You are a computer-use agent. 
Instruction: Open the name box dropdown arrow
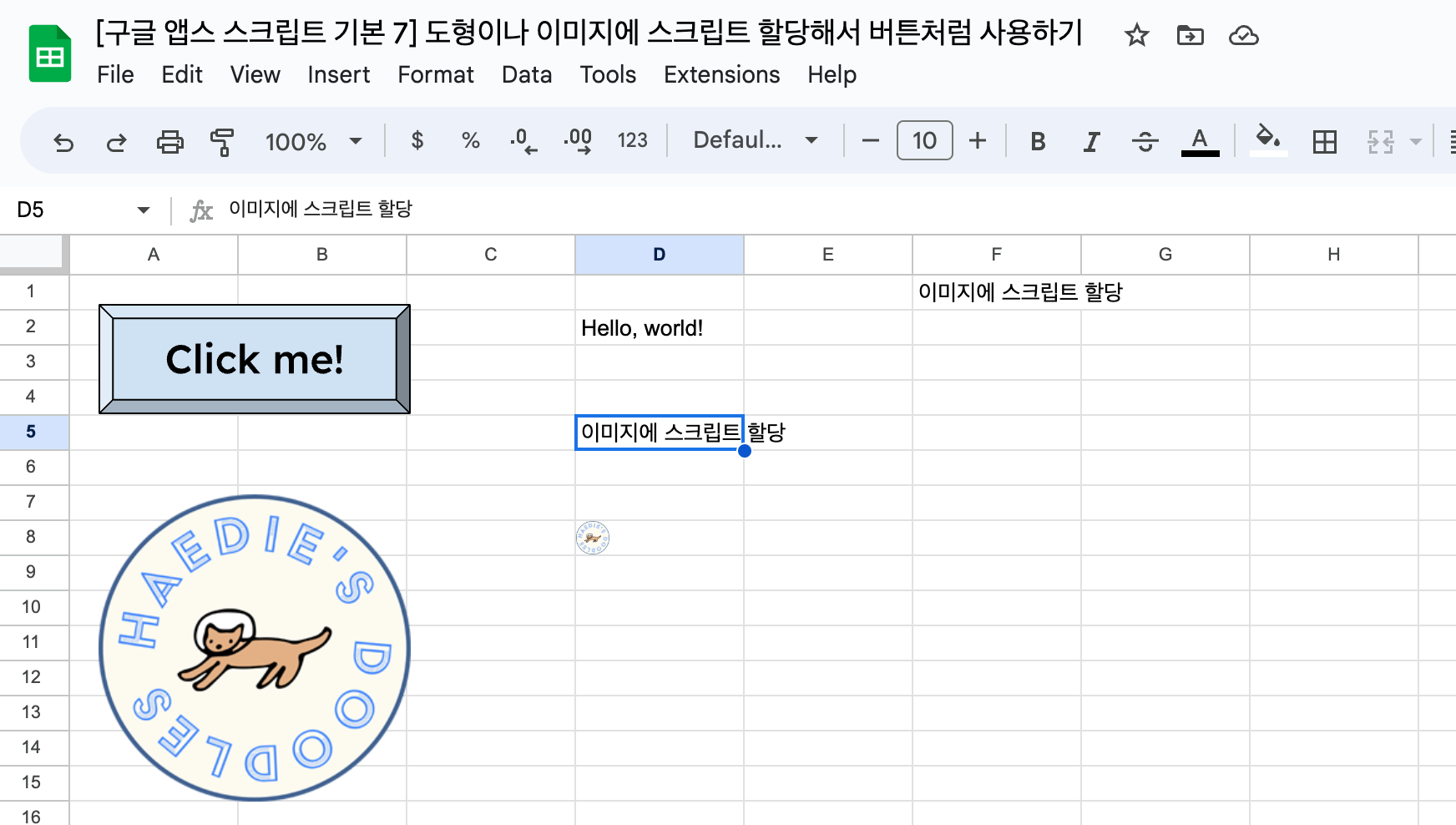tap(144, 210)
